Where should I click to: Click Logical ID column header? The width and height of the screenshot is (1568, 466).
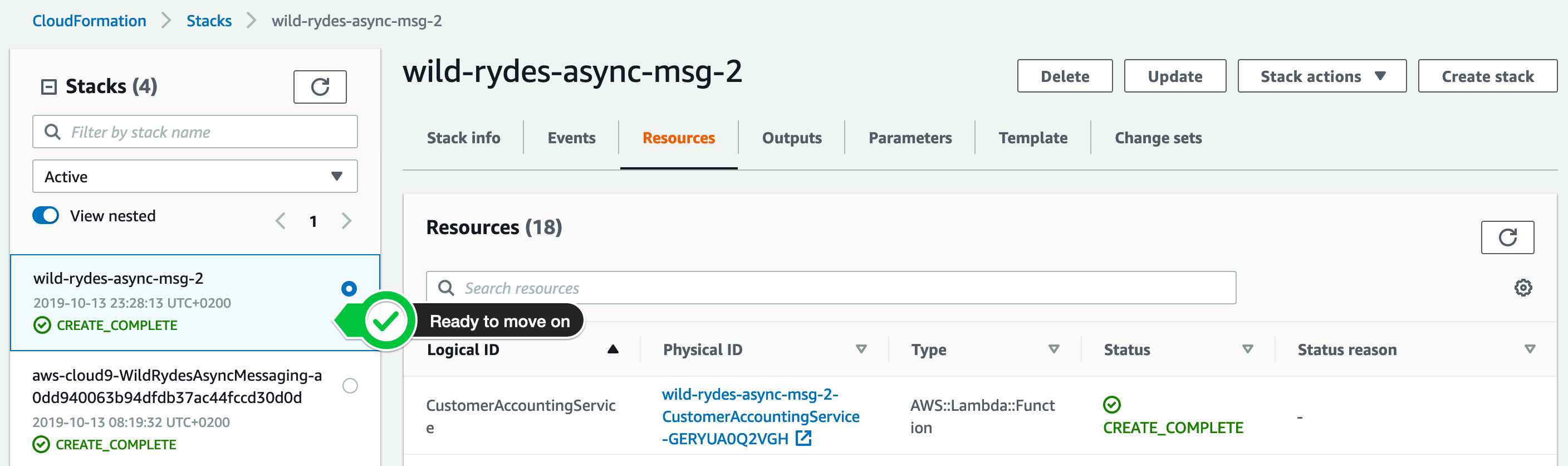point(463,349)
